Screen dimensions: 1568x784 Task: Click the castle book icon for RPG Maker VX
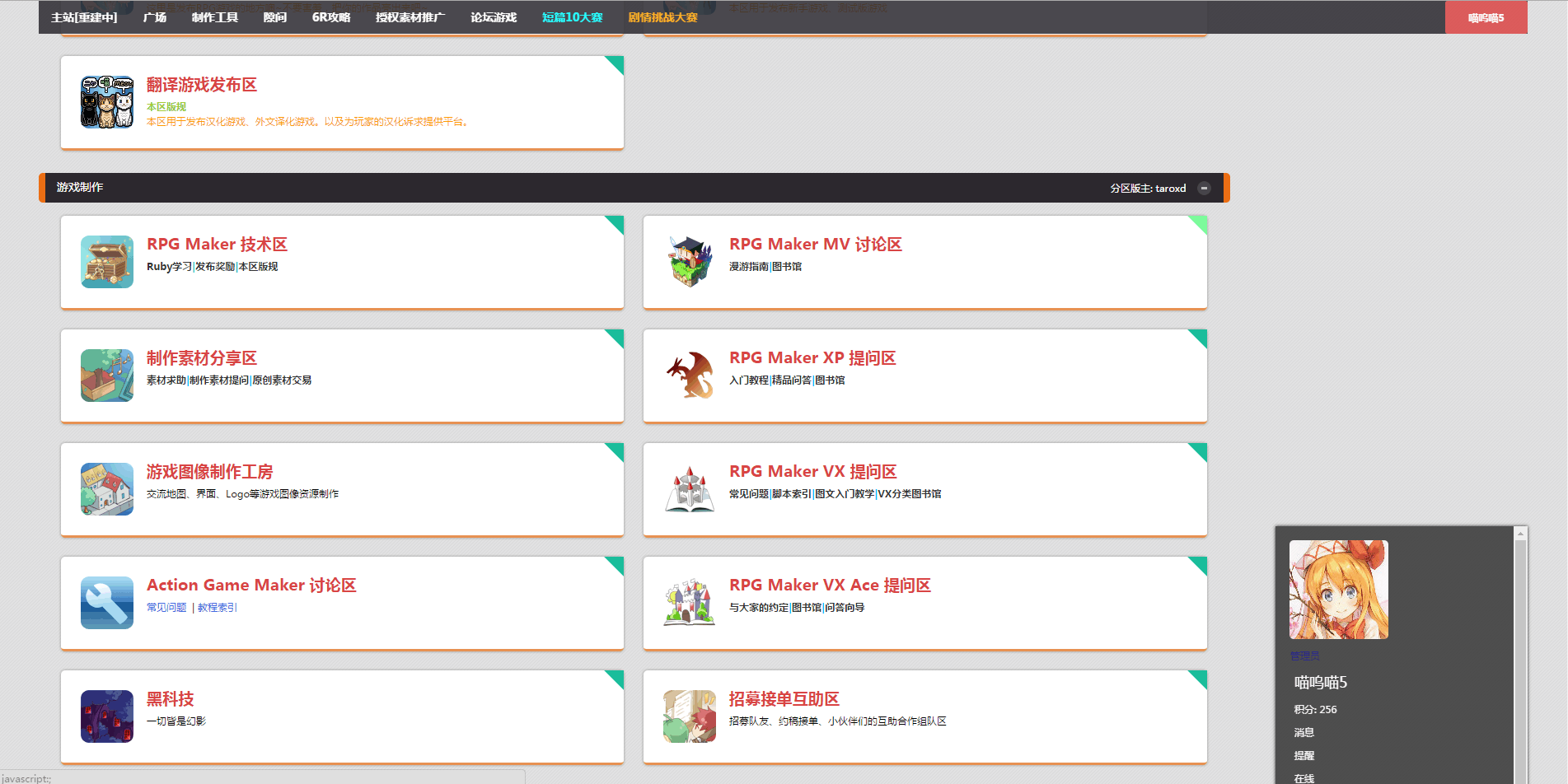pyautogui.click(x=690, y=489)
